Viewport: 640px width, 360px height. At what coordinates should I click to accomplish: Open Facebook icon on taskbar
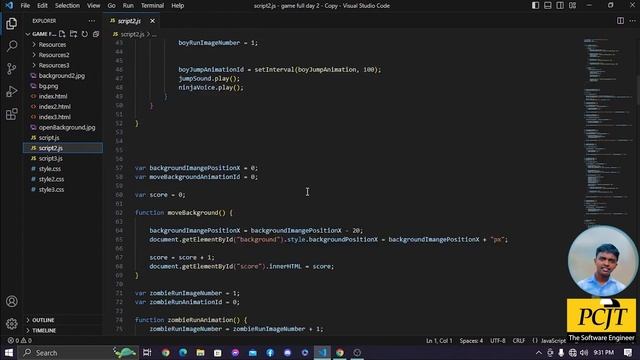[x=270, y=353]
